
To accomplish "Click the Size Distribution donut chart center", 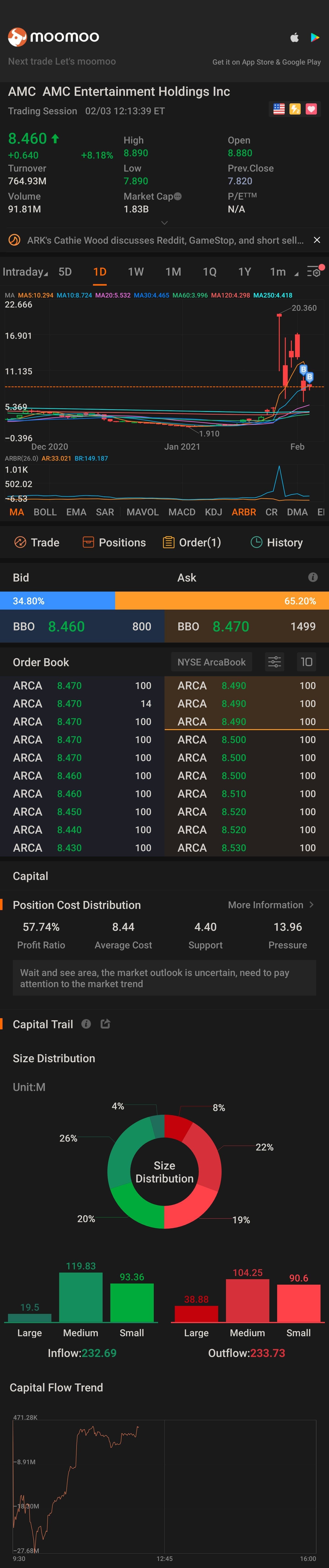I will 164,1172.
